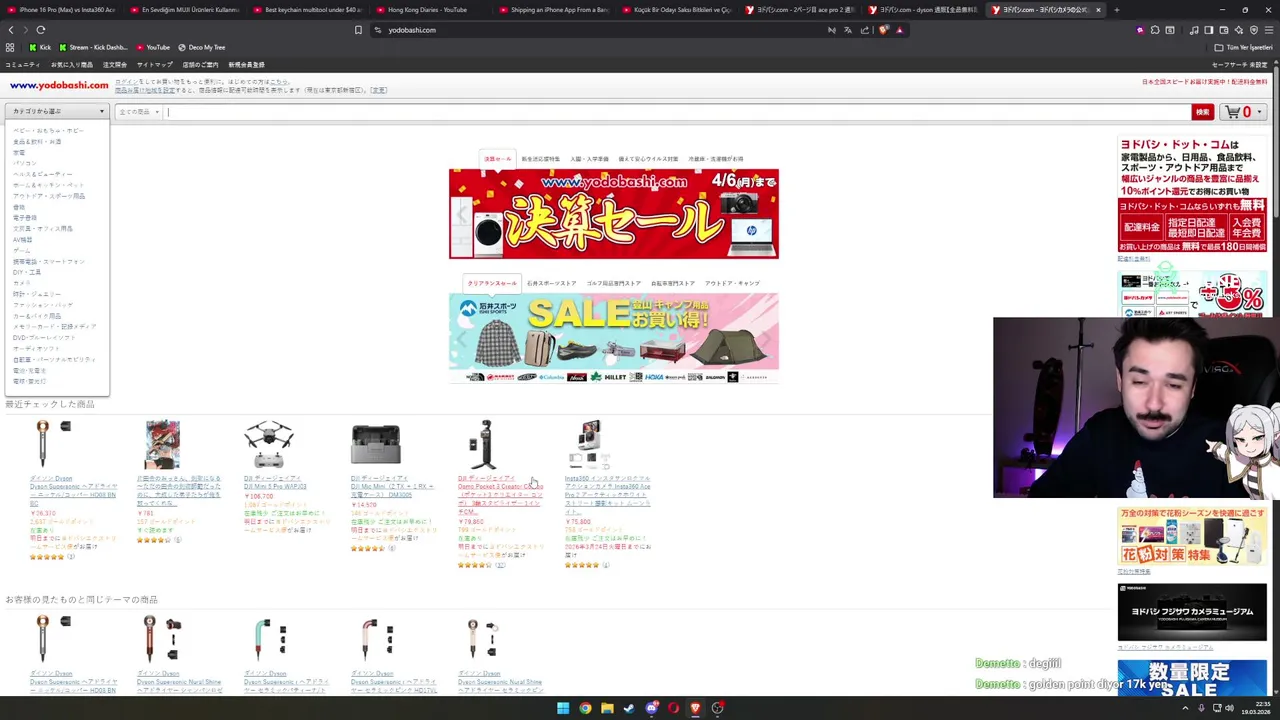
Task: Open the browser extensions puzzle icon
Action: click(x=1155, y=30)
